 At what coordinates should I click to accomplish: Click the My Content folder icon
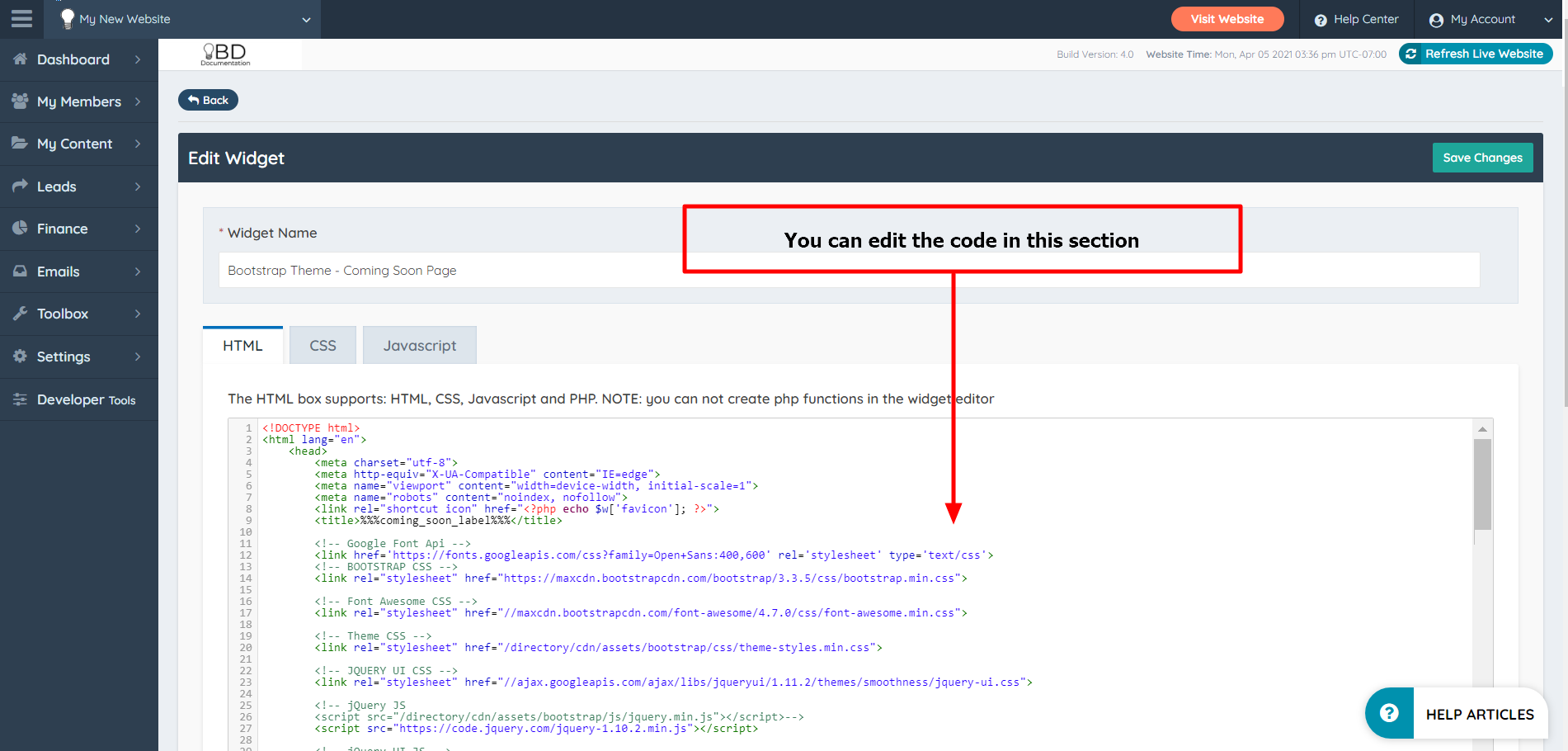pos(20,143)
